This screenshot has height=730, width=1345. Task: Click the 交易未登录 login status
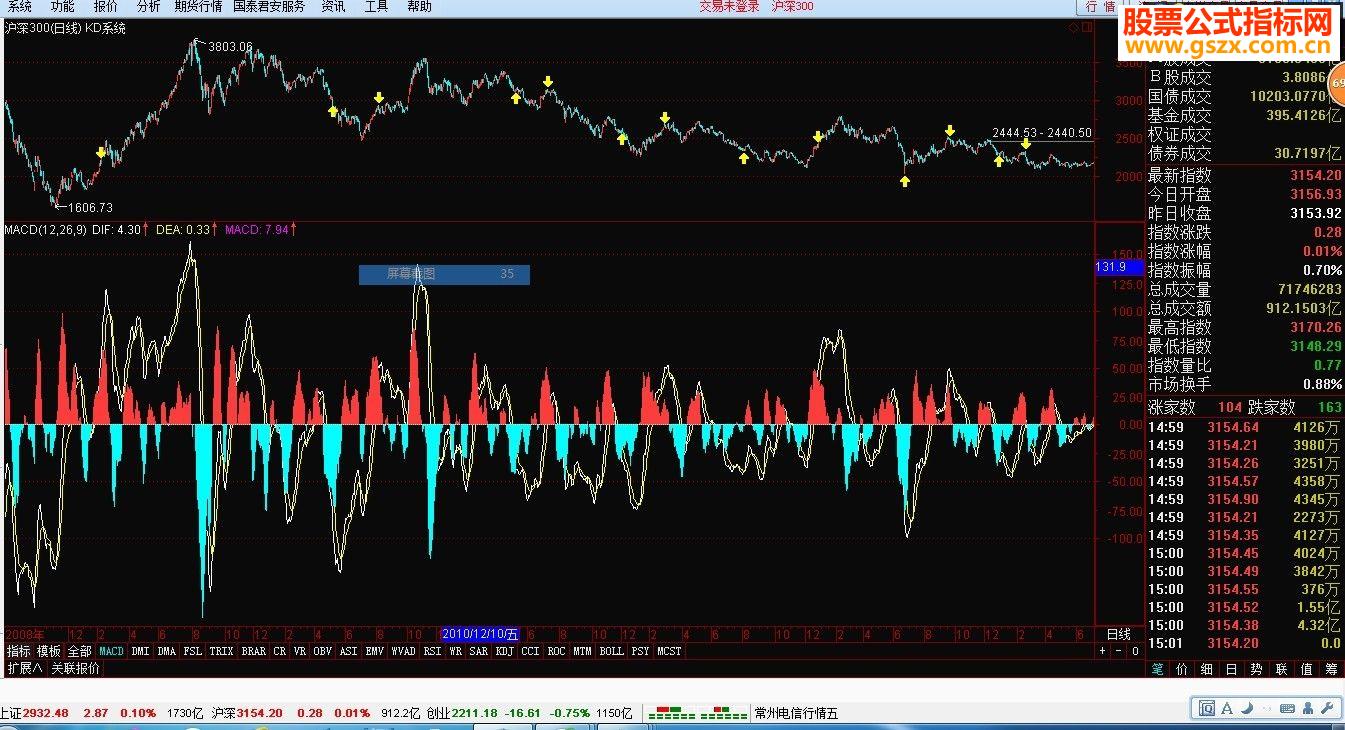[729, 6]
